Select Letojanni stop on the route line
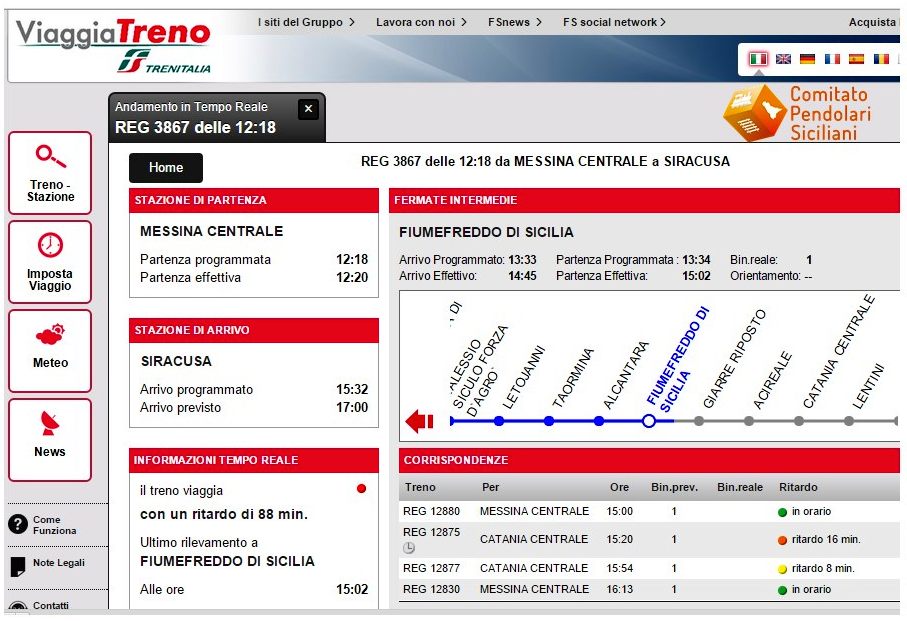Image resolution: width=907 pixels, height=621 pixels. click(499, 421)
